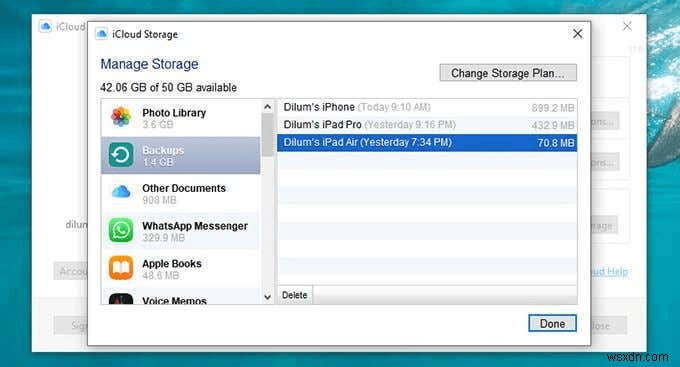This screenshot has height=367, width=680.
Task: Close the iCloud Storage dialog
Action: coord(577,34)
